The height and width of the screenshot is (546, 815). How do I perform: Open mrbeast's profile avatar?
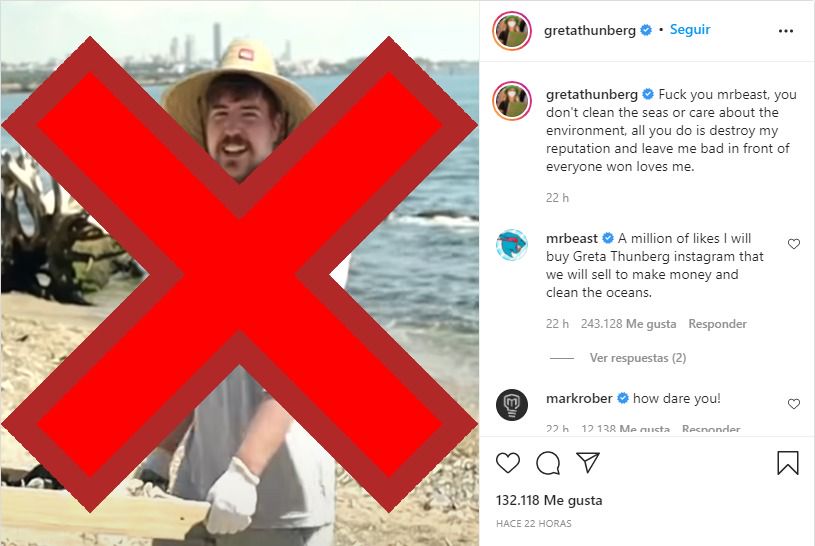click(x=512, y=244)
